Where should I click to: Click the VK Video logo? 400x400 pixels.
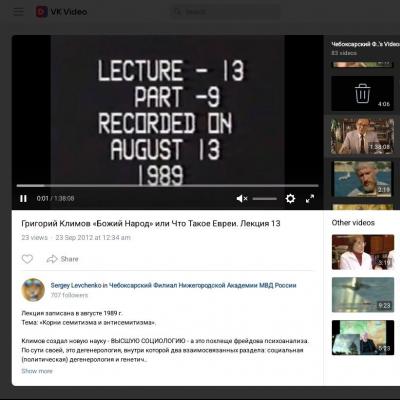(62, 12)
